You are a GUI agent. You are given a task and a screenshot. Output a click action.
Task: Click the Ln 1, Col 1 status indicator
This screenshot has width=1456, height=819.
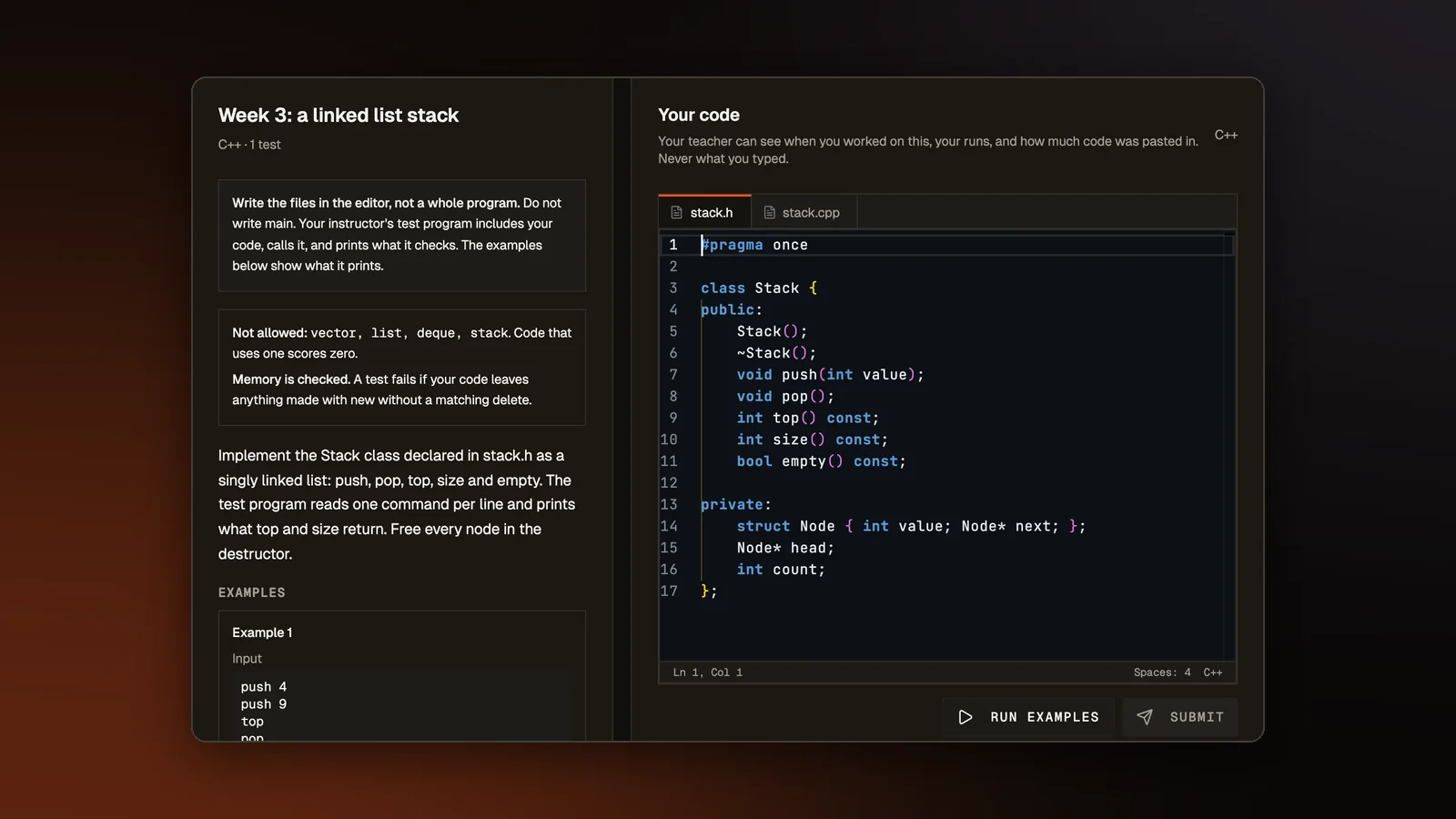pyautogui.click(x=707, y=672)
